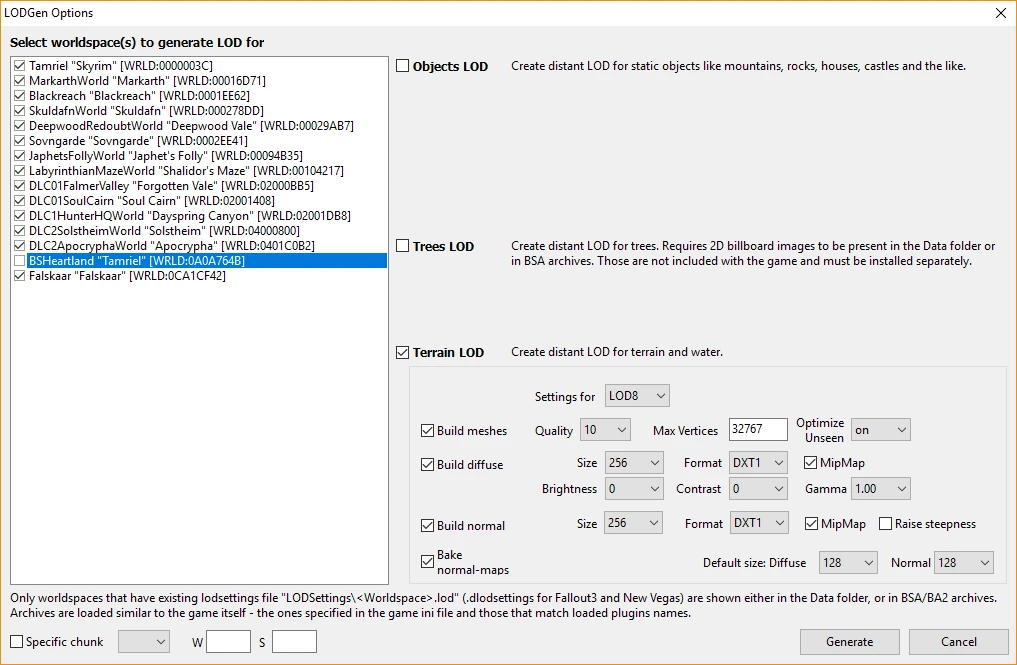The image size is (1017, 665).
Task: Uncheck LabyrinthianMazeWorld "Shalidor's Maze" checkbox
Action: (x=19, y=171)
